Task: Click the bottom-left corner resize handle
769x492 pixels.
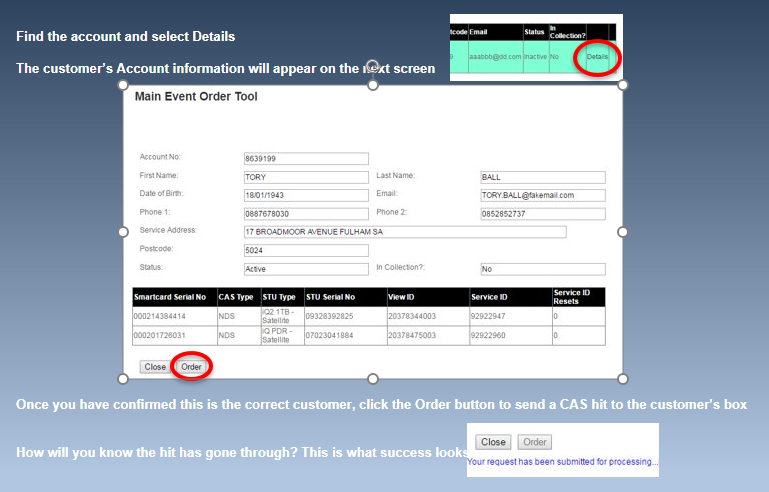Action: (123, 379)
